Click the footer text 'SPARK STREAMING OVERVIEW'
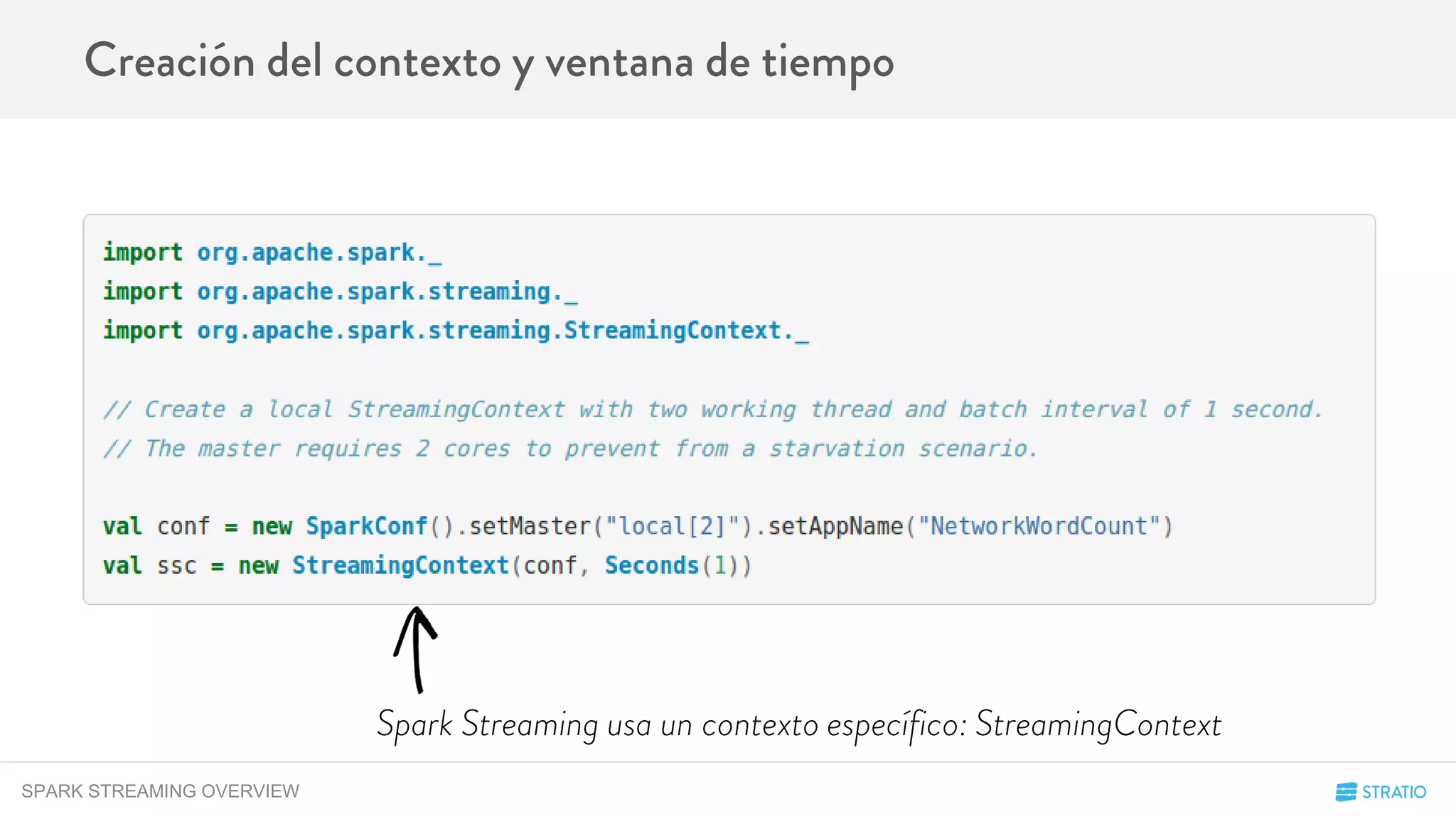1456x819 pixels. point(161,791)
